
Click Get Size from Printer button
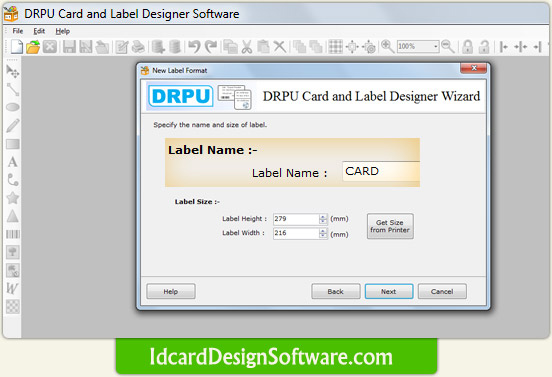click(x=390, y=226)
